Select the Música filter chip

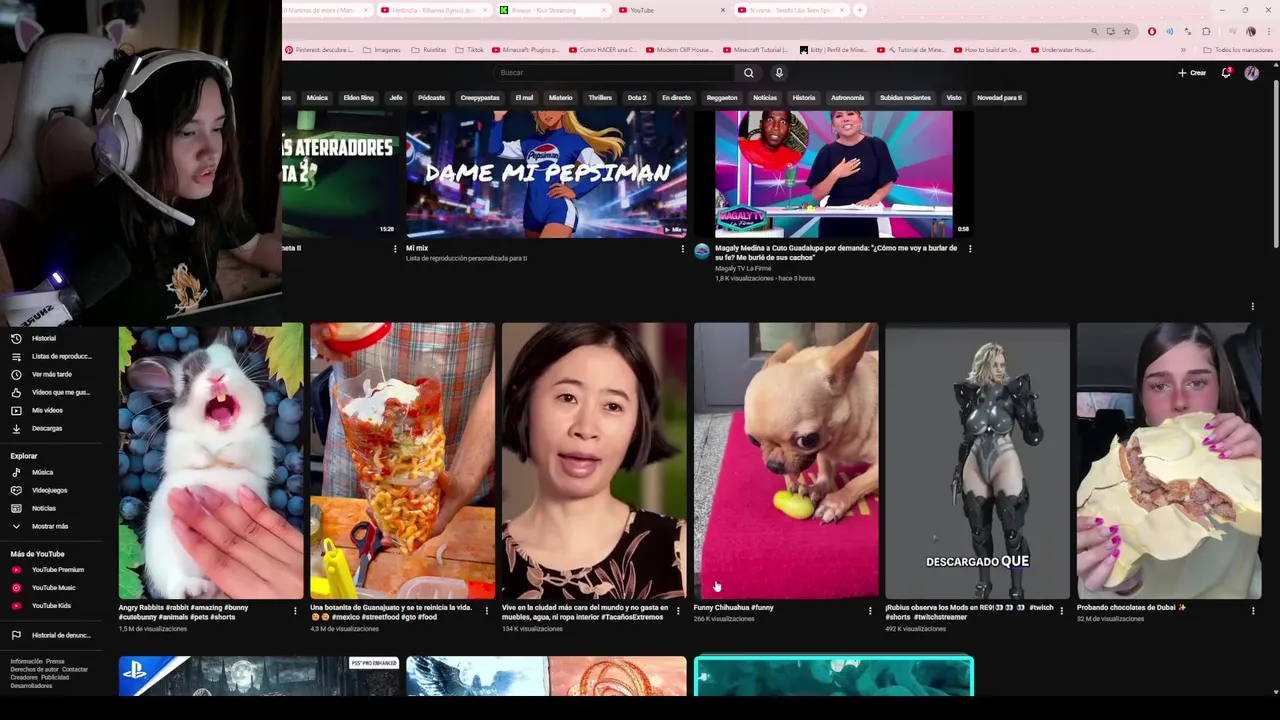(317, 98)
